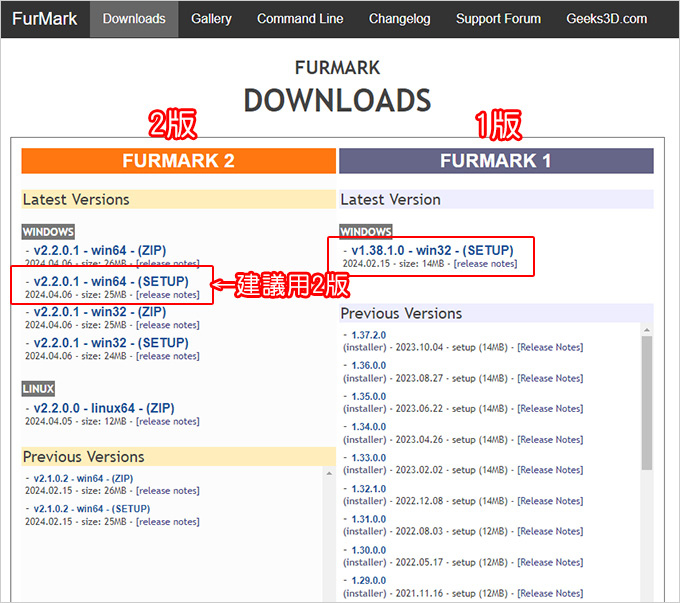The image size is (680, 603).
Task: Open release notes for v2.1.0.2 win64 SETUP
Action: click(x=168, y=522)
